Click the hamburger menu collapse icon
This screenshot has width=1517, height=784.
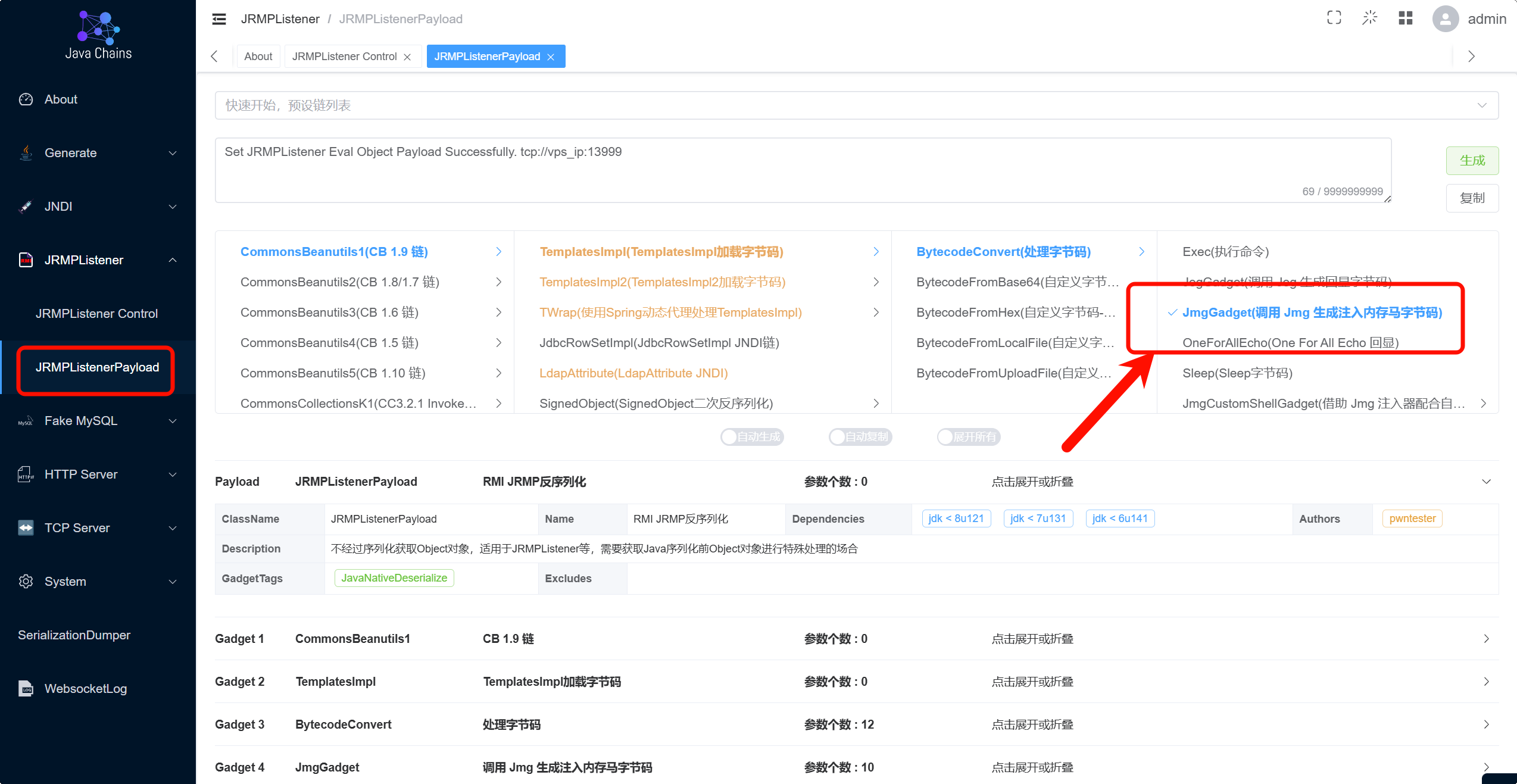coord(219,19)
